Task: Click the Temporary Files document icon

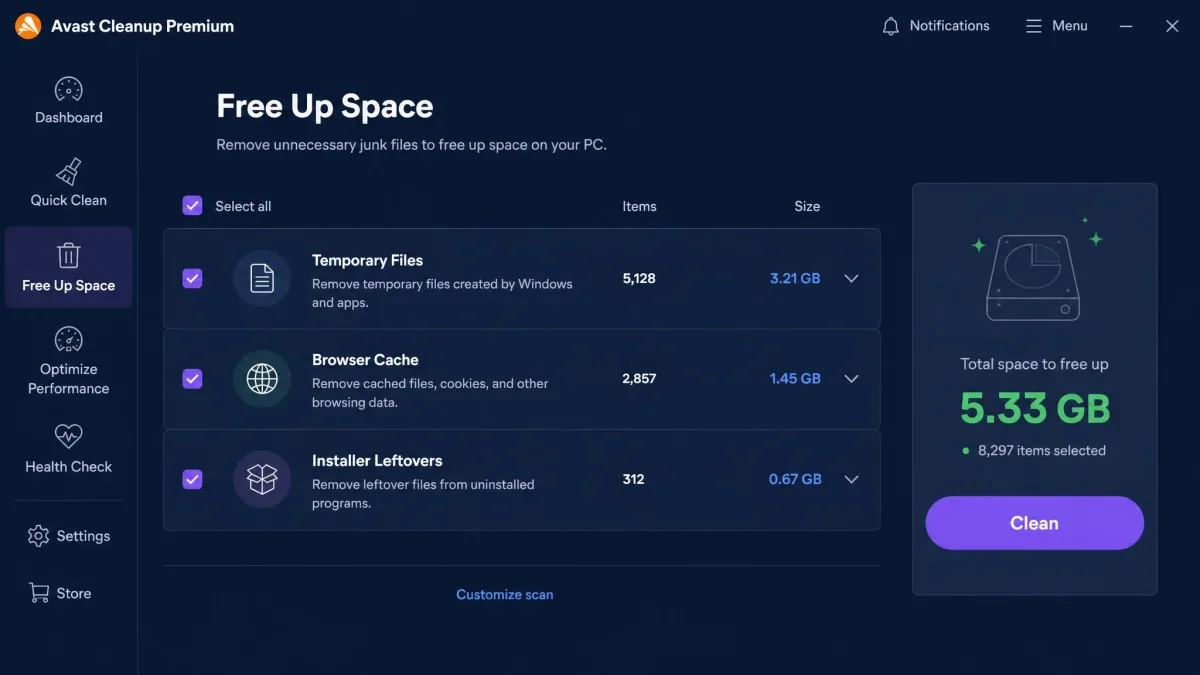Action: tap(262, 278)
